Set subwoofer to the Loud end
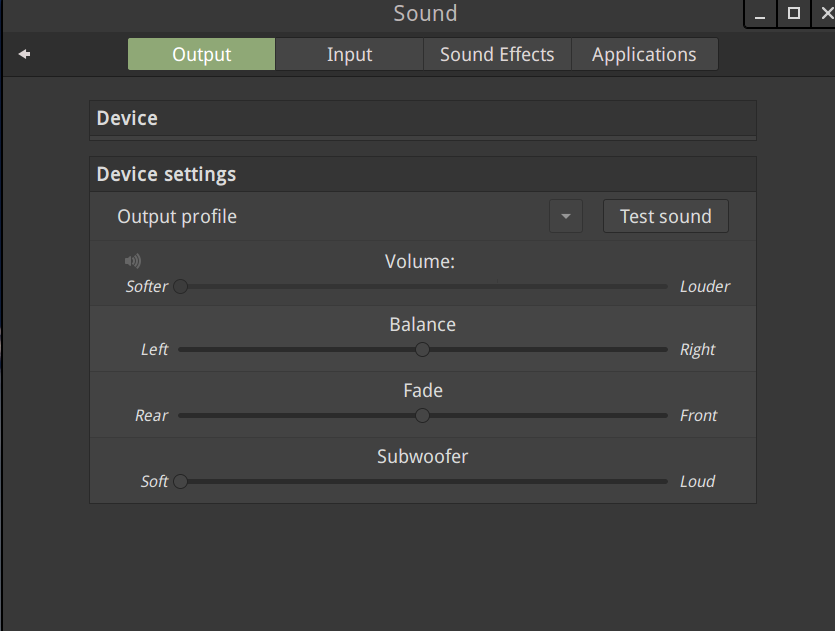835x631 pixels. point(665,481)
